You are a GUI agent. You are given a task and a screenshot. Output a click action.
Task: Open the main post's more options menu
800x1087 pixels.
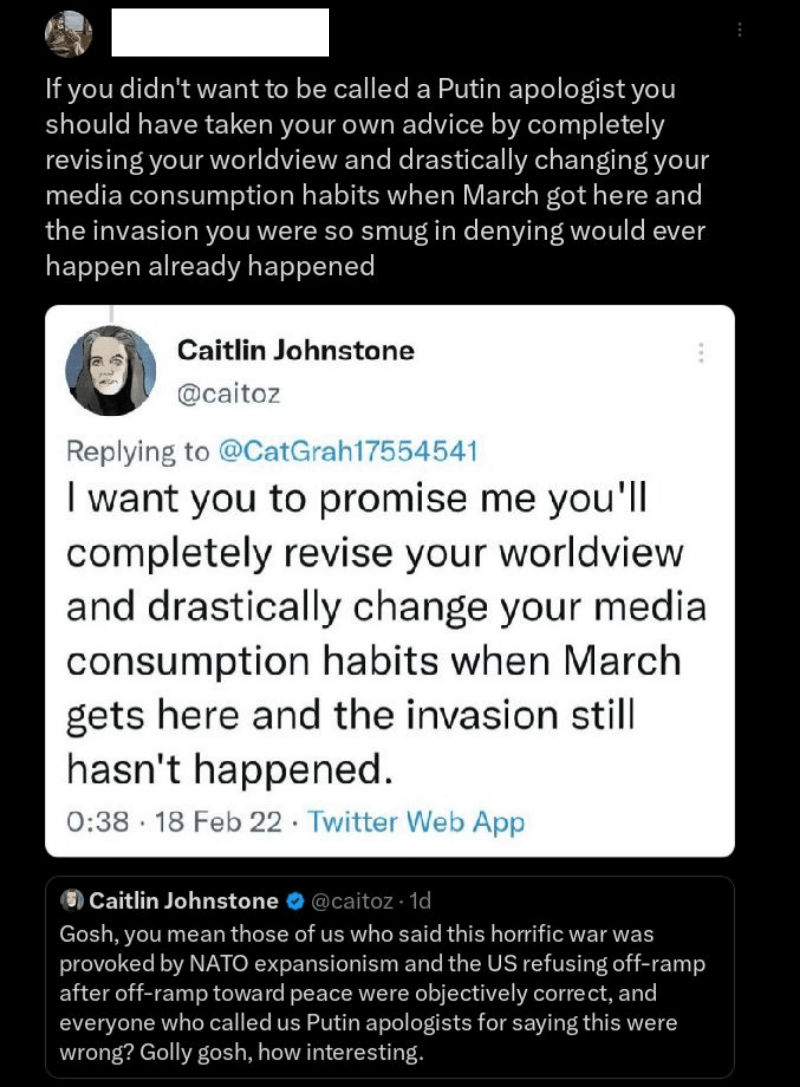[739, 31]
